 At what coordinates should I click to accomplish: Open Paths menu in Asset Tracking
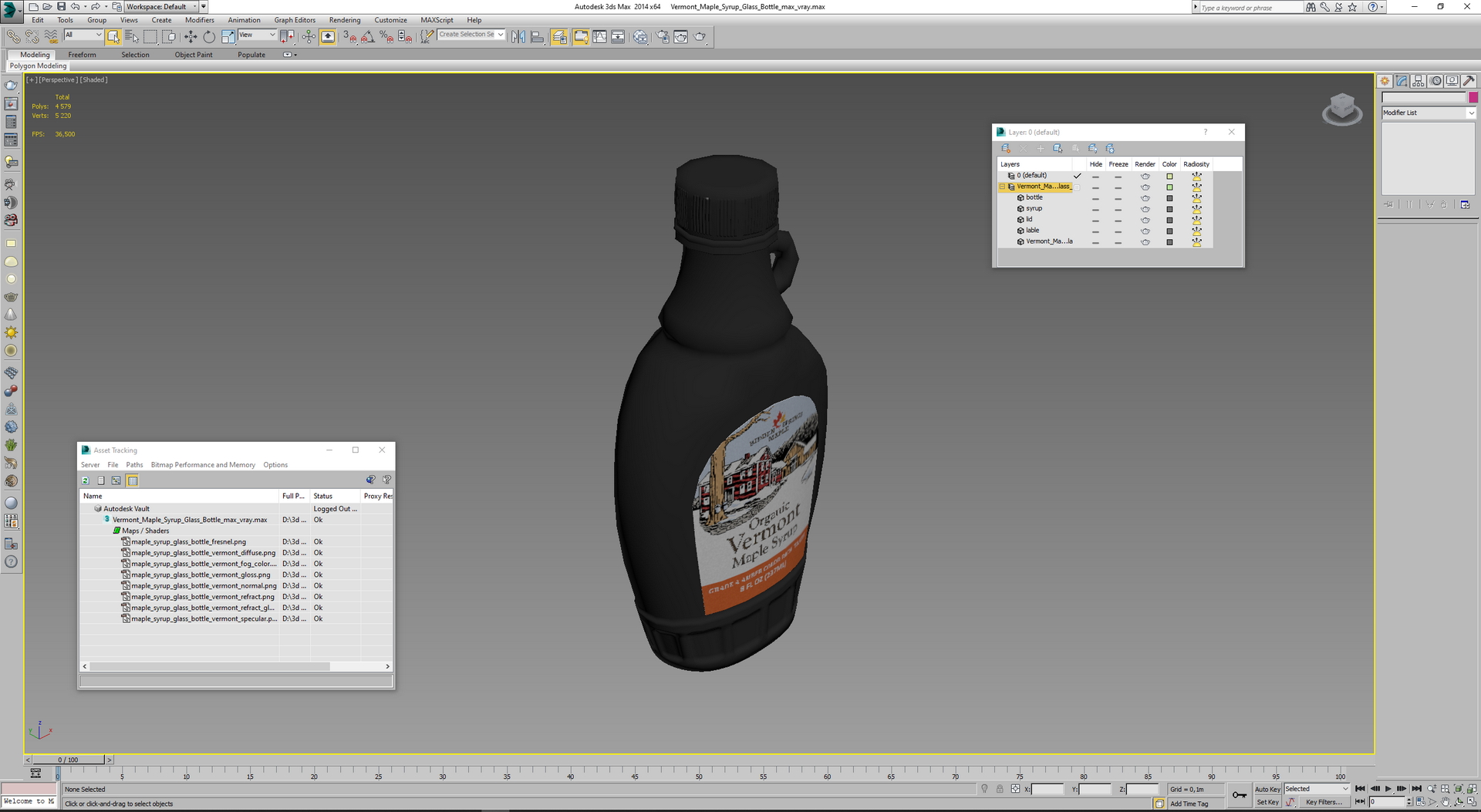click(134, 465)
